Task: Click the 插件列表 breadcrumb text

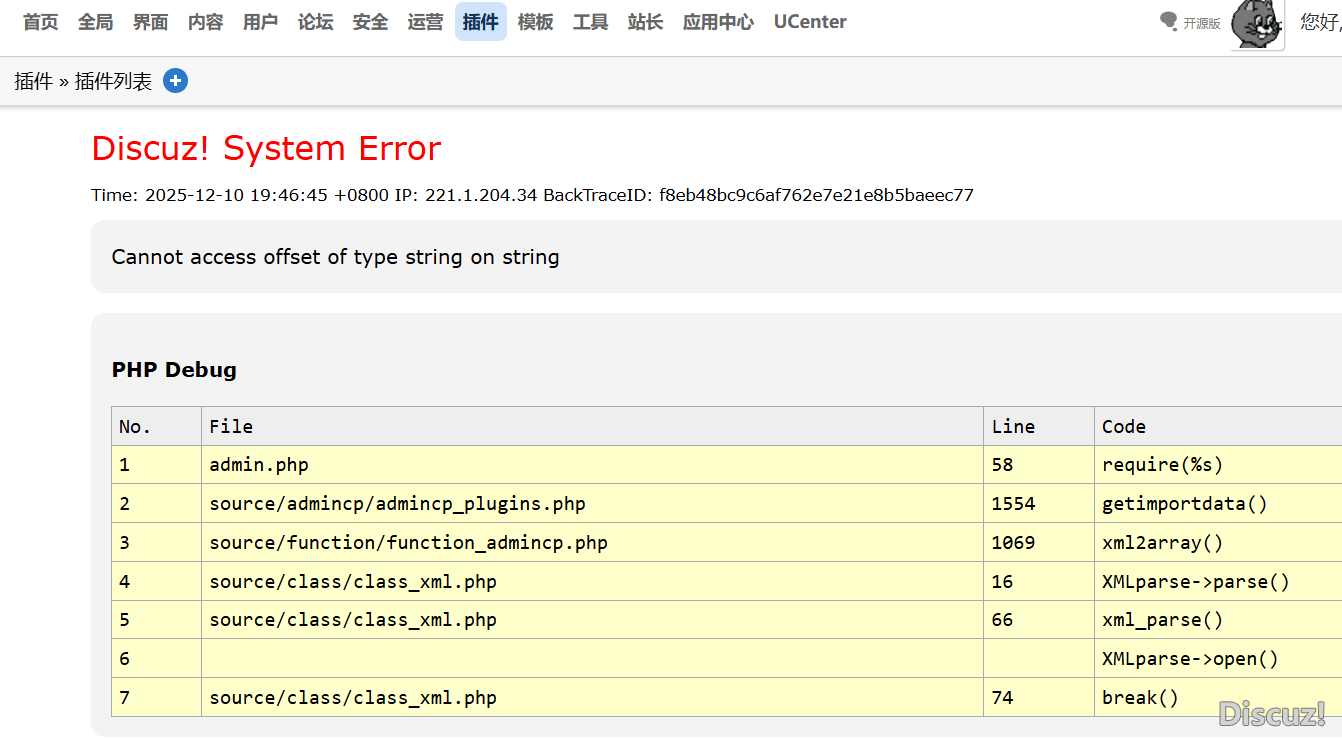Action: [x=114, y=82]
